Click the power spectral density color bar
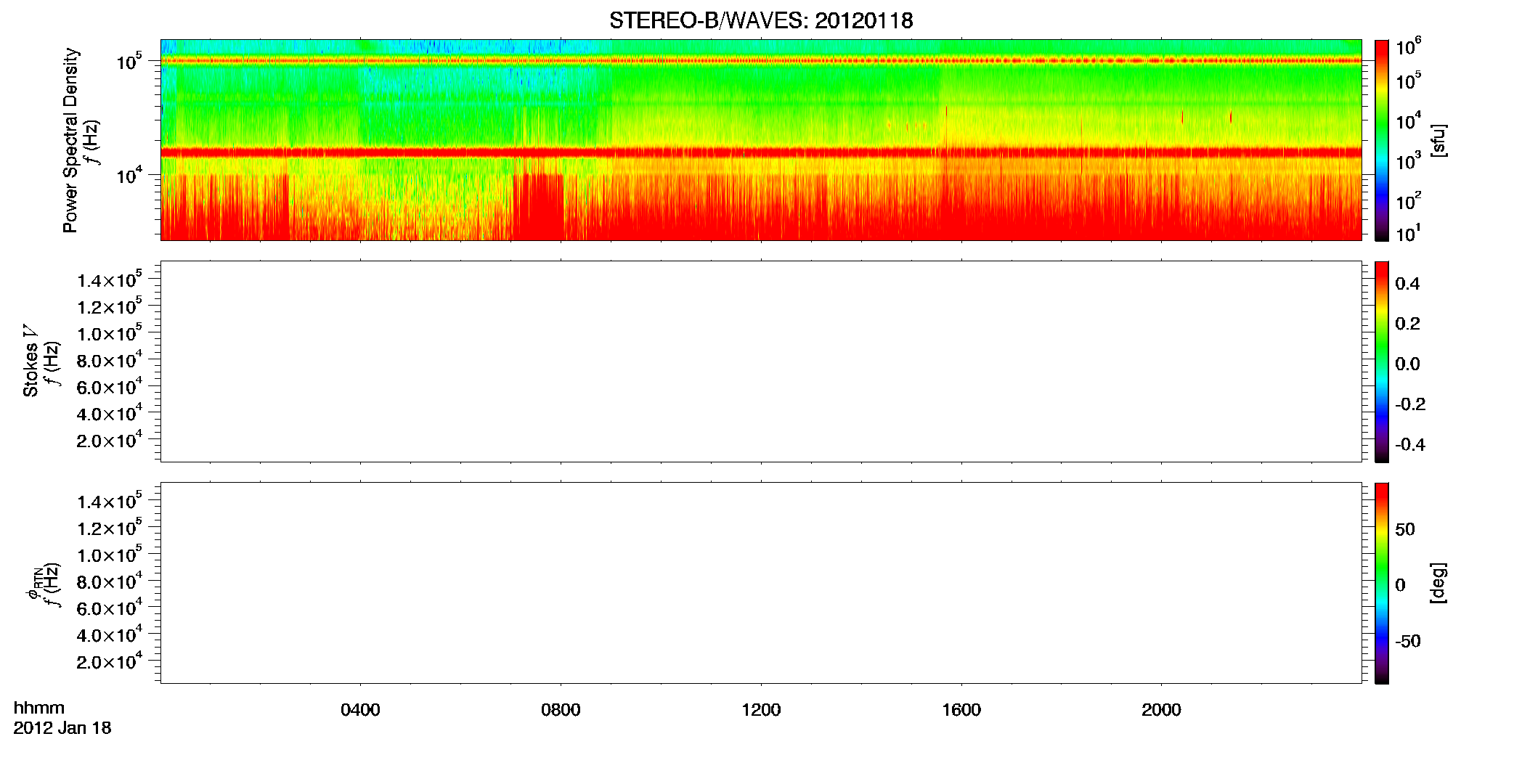1522x784 pixels. click(x=1382, y=140)
